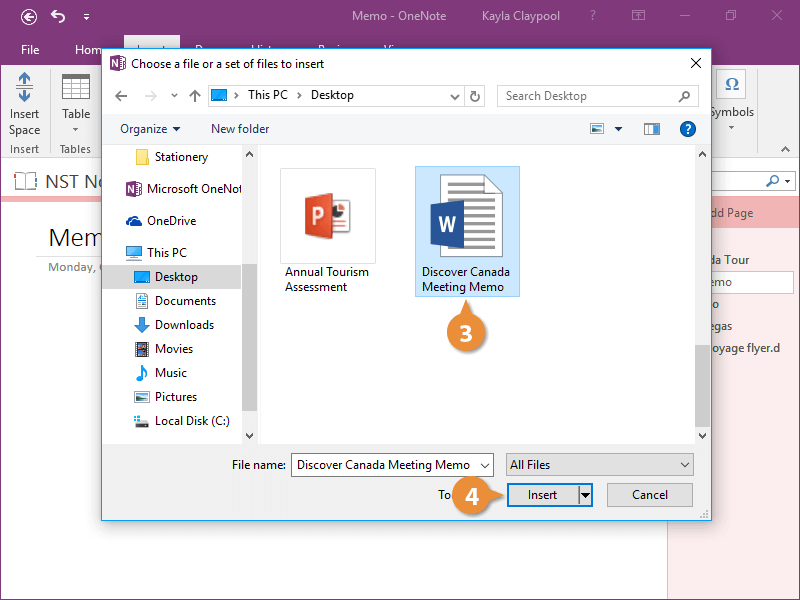Toggle the preview pane icon
Viewport: 800px width, 600px height.
tap(652, 129)
